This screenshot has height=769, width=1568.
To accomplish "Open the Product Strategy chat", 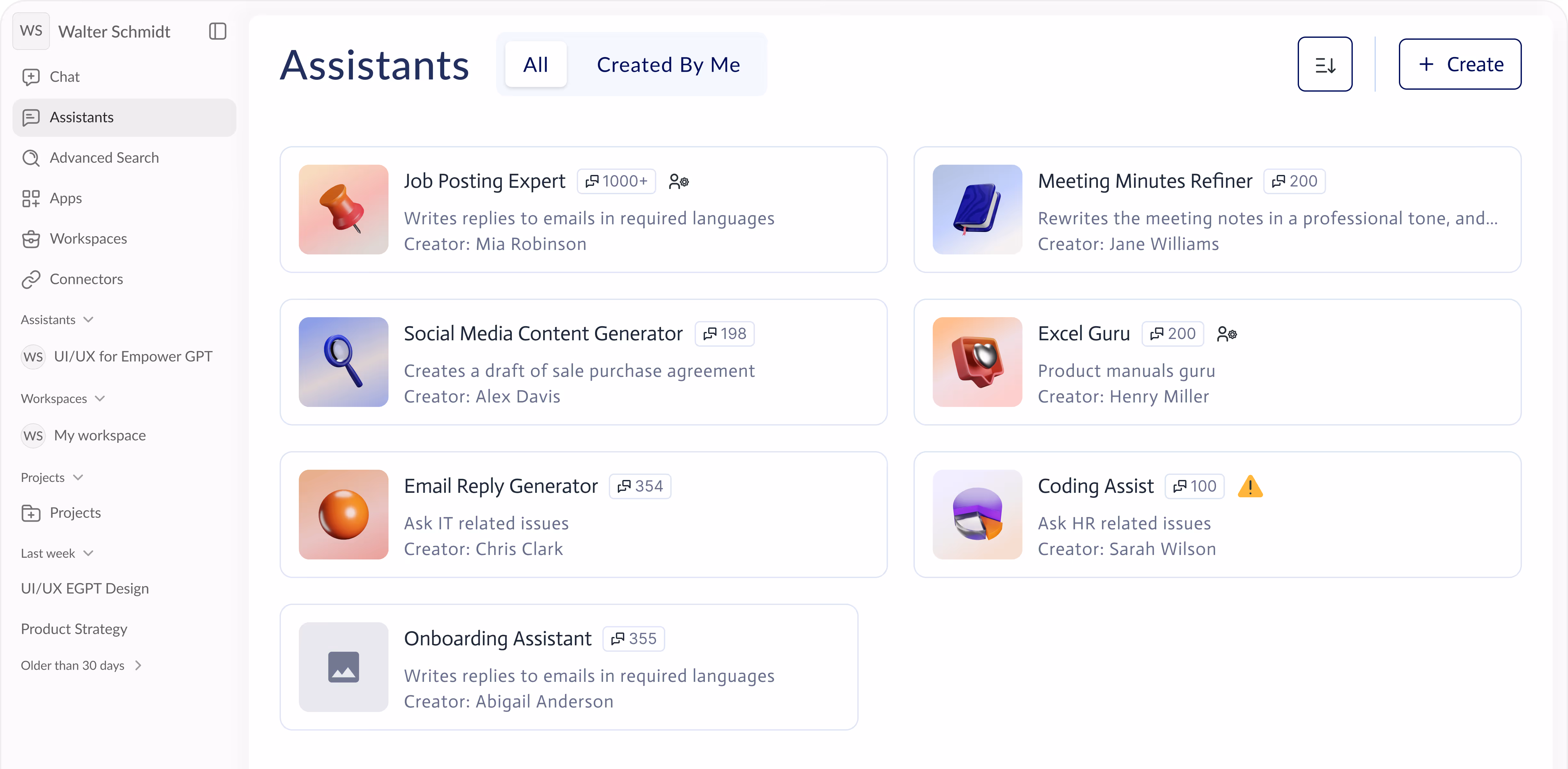I will (x=74, y=629).
